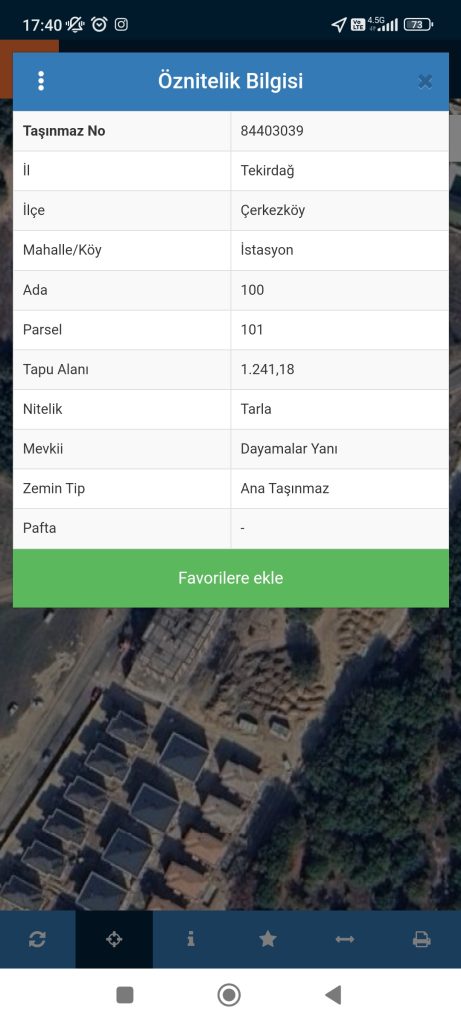Select the horizontal arrows measure tool
The image size is (461, 1024).
345,939
